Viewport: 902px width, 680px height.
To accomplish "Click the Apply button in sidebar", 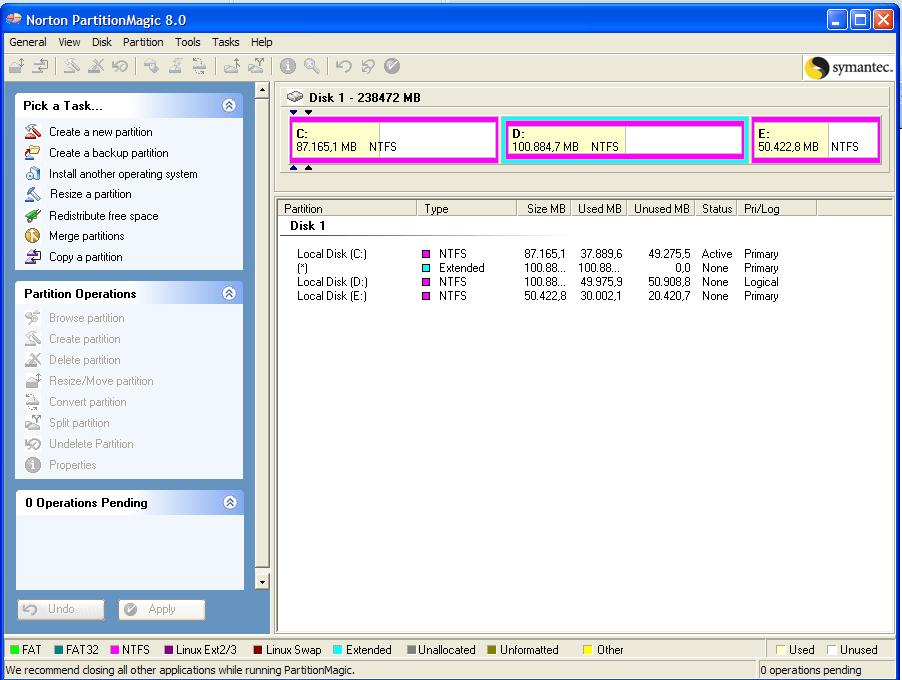I will 162,609.
